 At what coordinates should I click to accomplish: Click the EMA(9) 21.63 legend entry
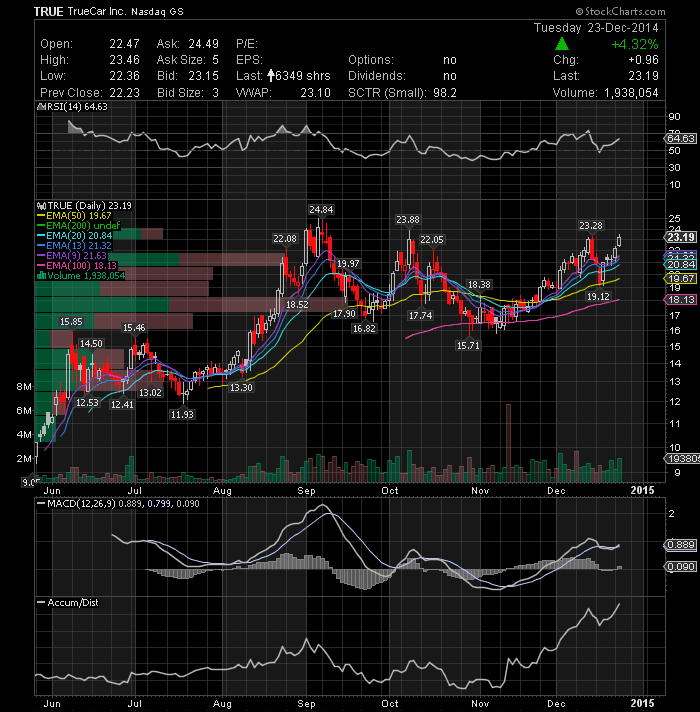(76, 256)
